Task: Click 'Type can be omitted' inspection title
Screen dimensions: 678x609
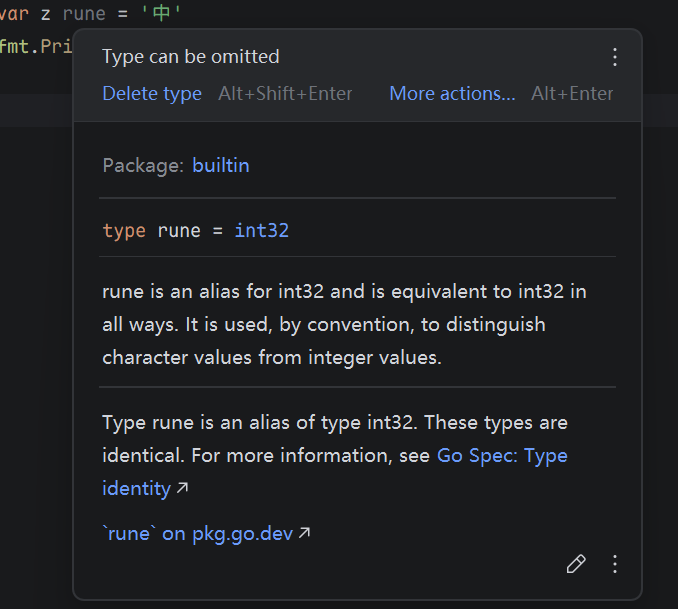Action: [x=191, y=56]
